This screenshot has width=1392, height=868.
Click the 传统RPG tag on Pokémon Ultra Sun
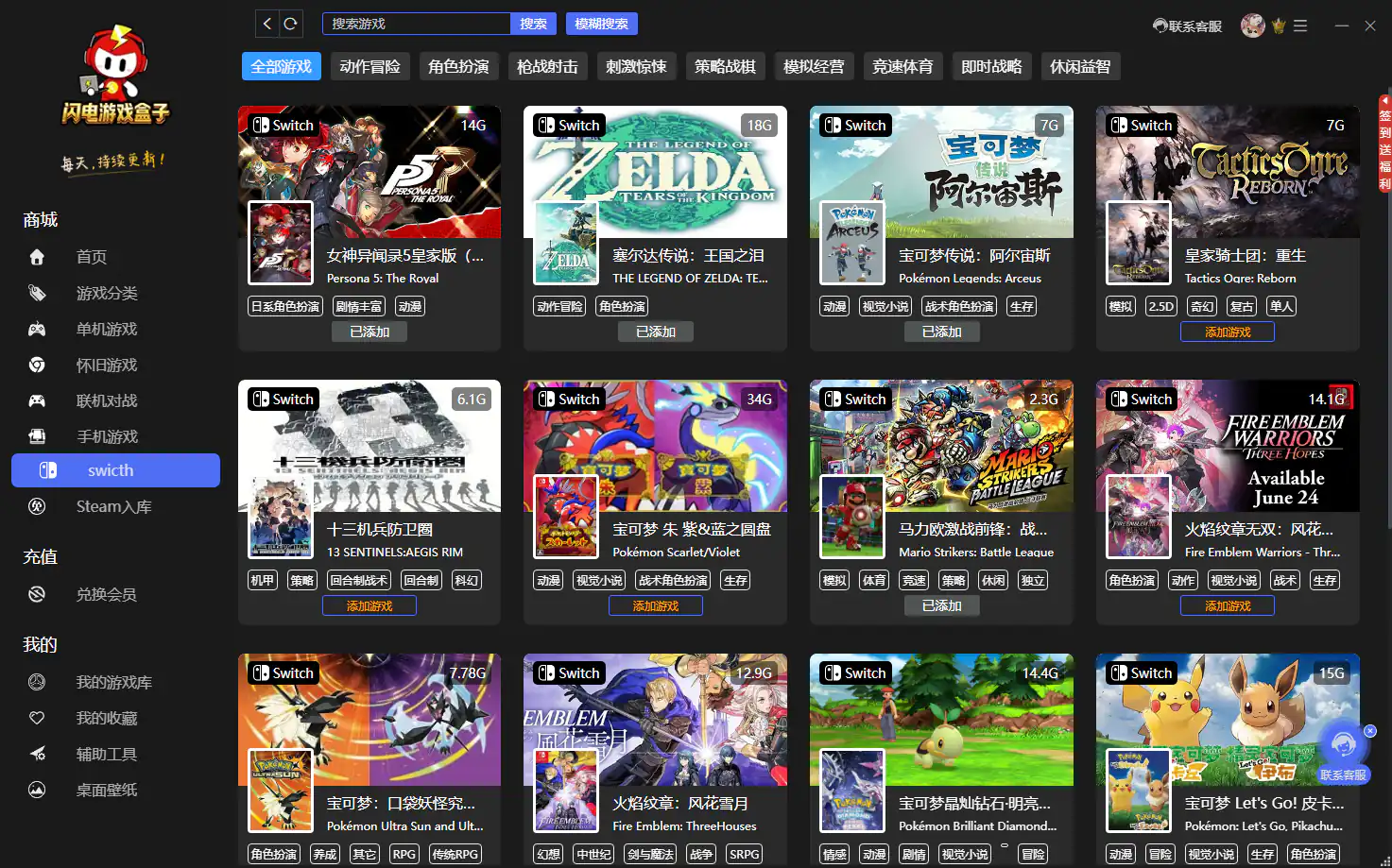pos(455,854)
